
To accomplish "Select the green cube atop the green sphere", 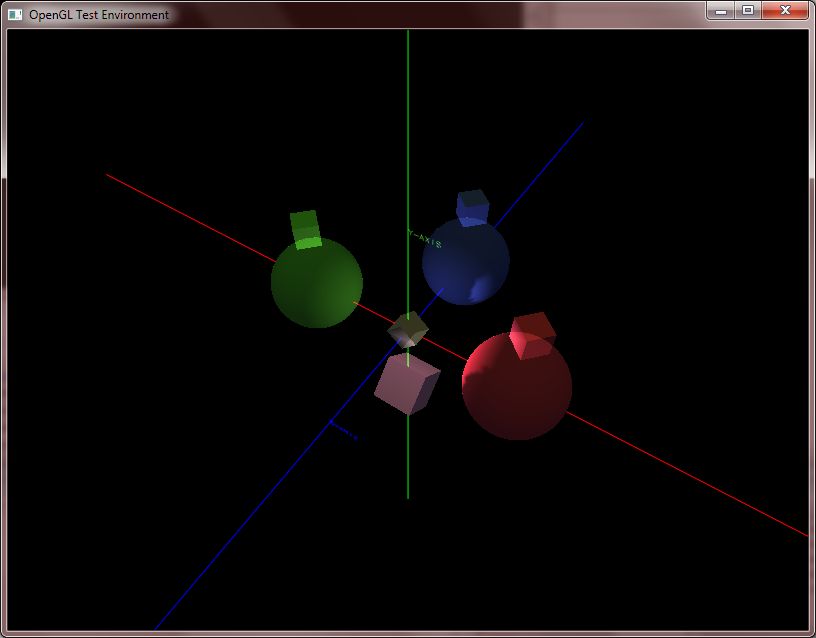I will click(x=303, y=228).
